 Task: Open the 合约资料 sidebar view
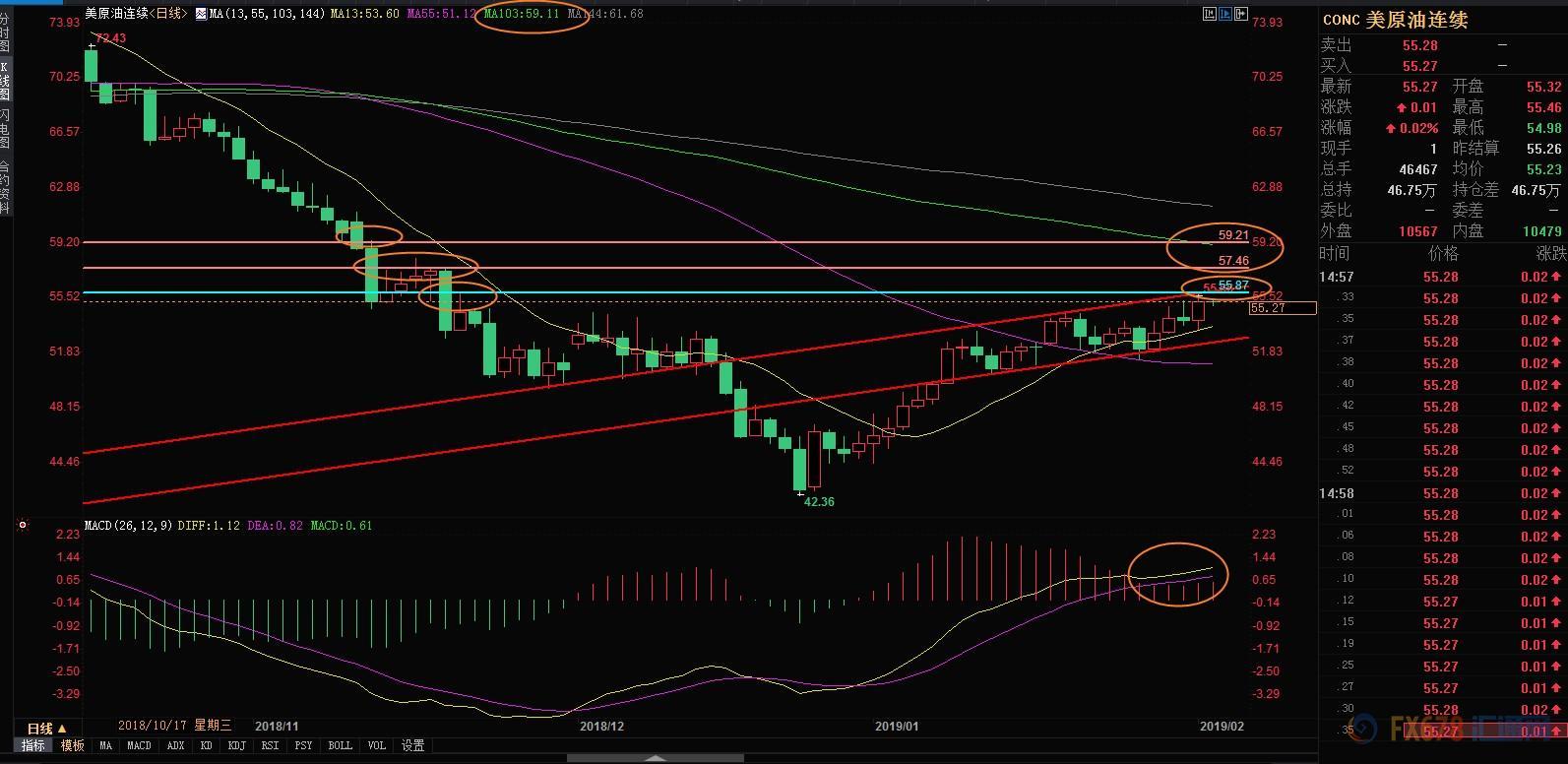tap(5, 187)
